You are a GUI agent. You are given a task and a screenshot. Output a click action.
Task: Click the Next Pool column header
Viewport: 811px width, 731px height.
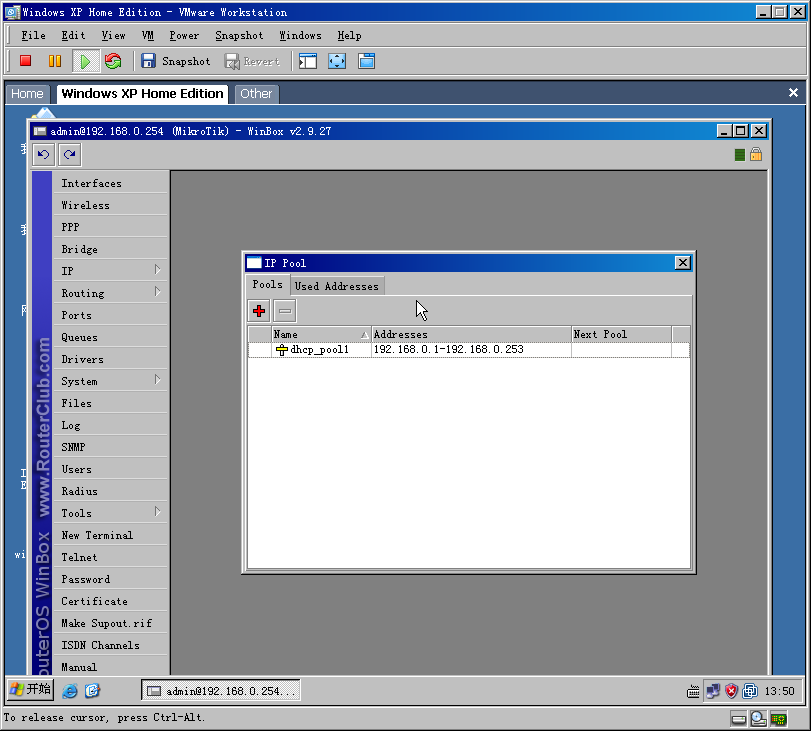622,335
